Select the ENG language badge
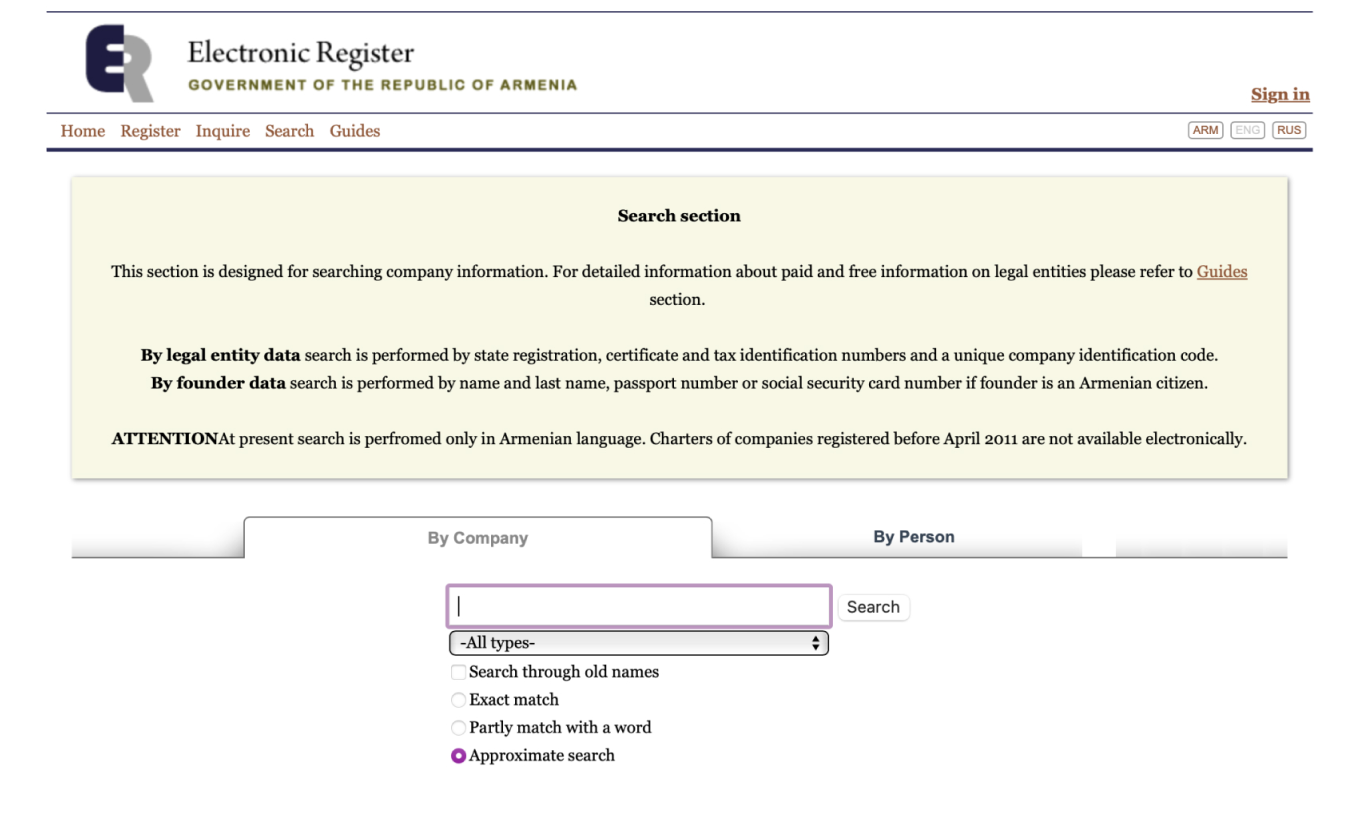1360x829 pixels. click(x=1248, y=130)
